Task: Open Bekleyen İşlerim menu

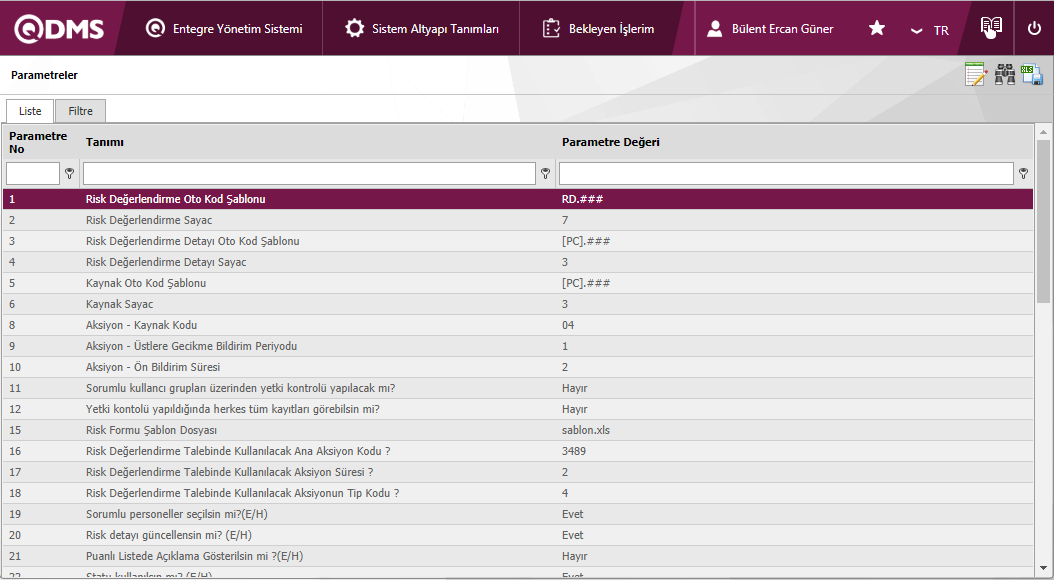Action: pyautogui.click(x=598, y=29)
